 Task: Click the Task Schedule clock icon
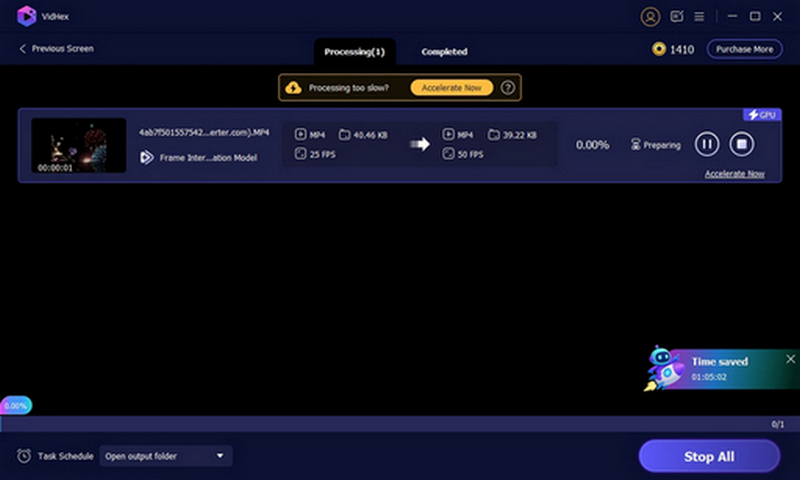tap(23, 456)
